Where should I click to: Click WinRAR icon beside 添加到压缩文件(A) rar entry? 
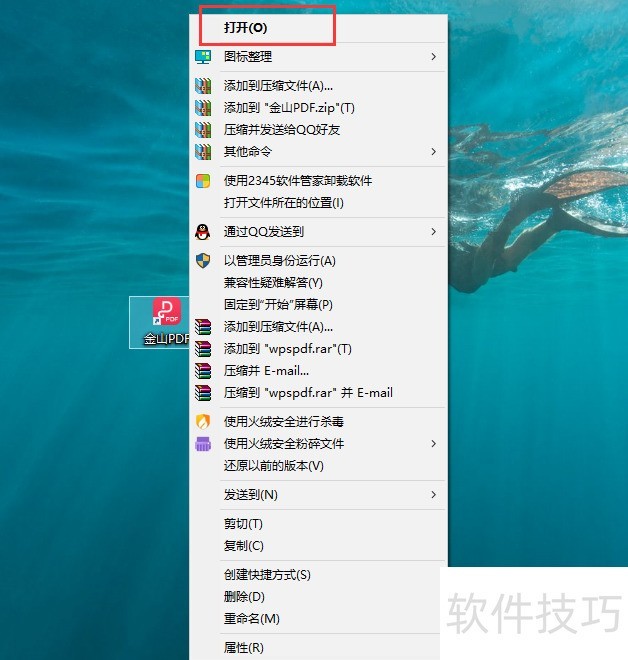[x=203, y=327]
